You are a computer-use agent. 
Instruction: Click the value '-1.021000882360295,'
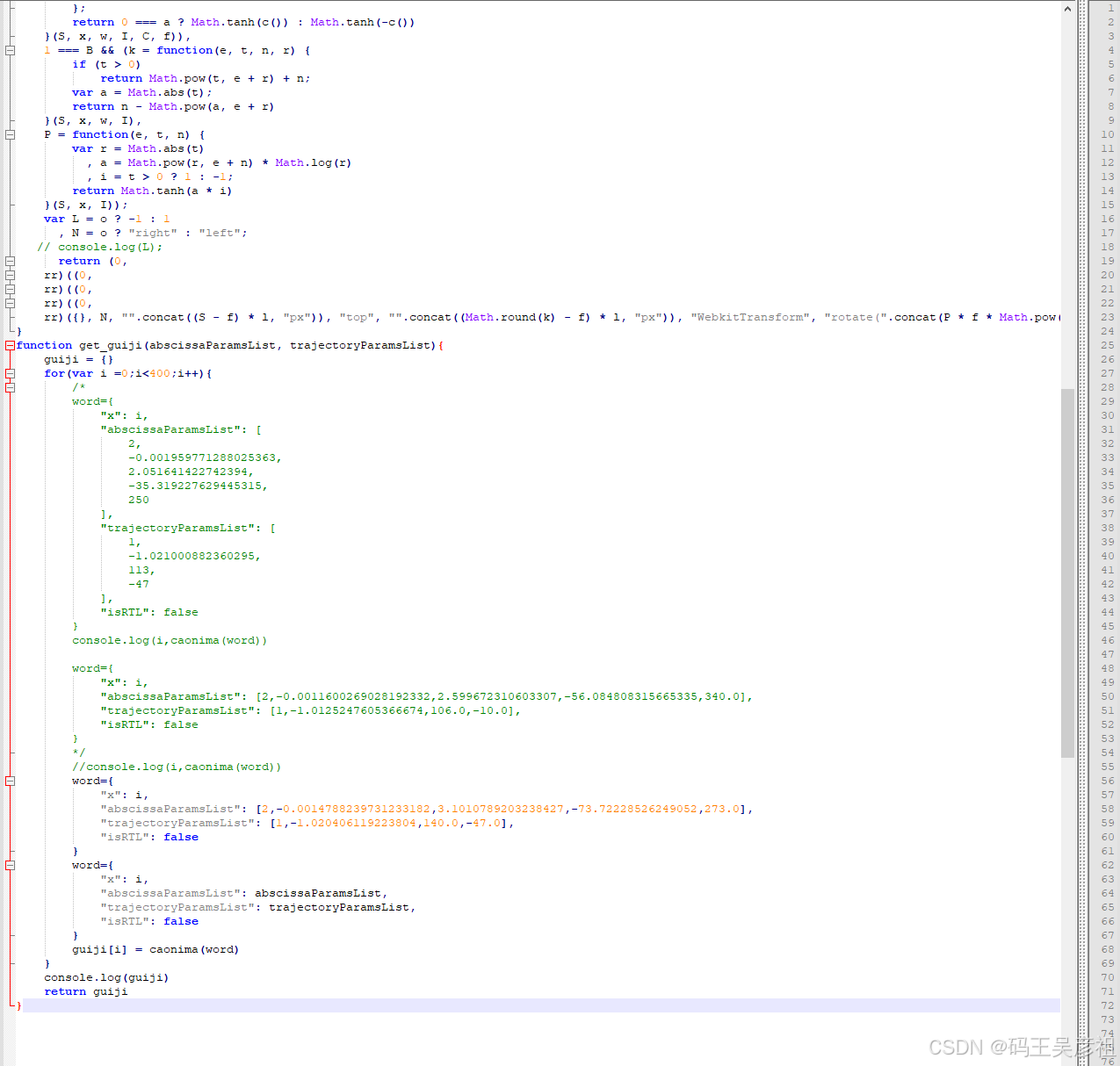[194, 556]
